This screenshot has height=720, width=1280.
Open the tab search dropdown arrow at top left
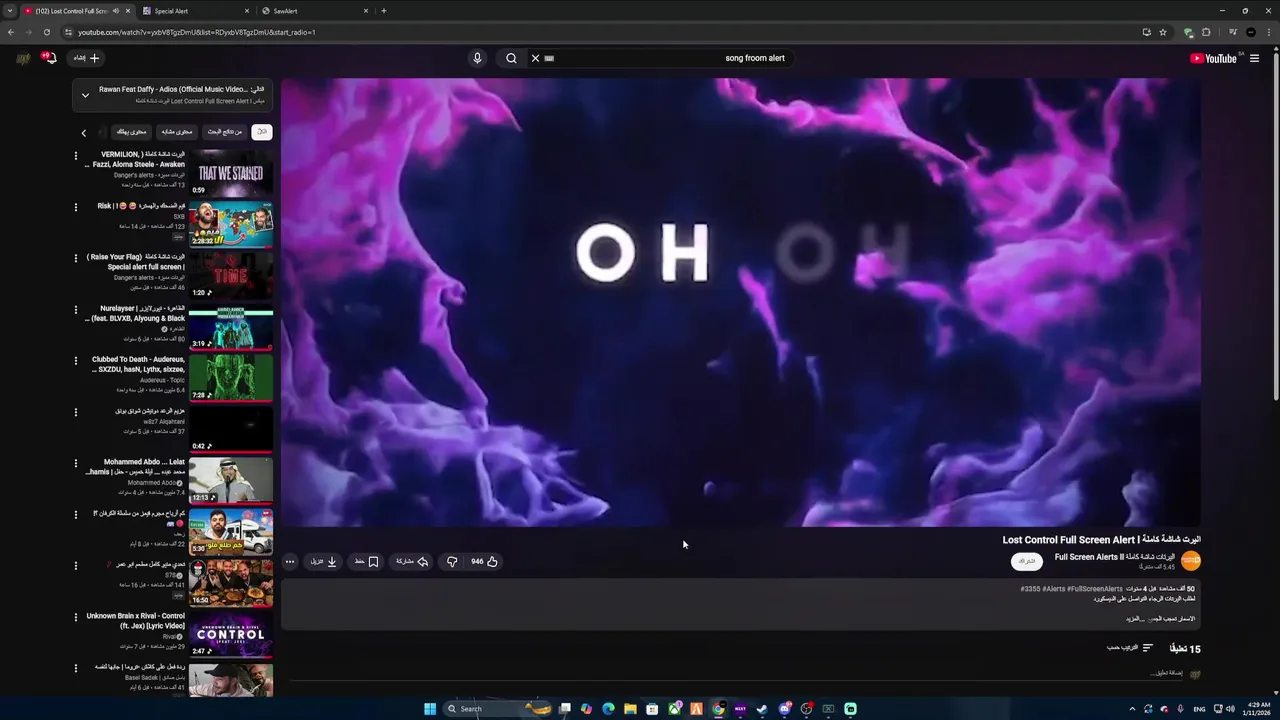(x=9, y=11)
